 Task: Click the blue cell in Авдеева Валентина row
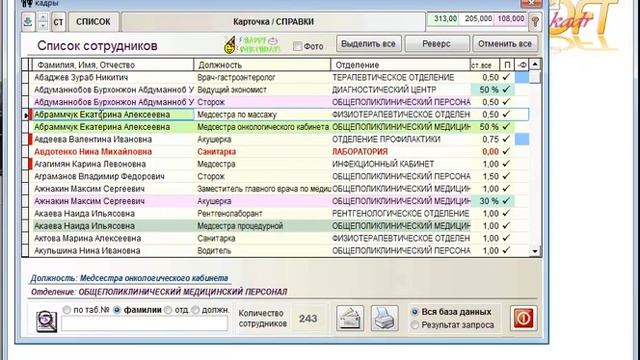(522, 139)
